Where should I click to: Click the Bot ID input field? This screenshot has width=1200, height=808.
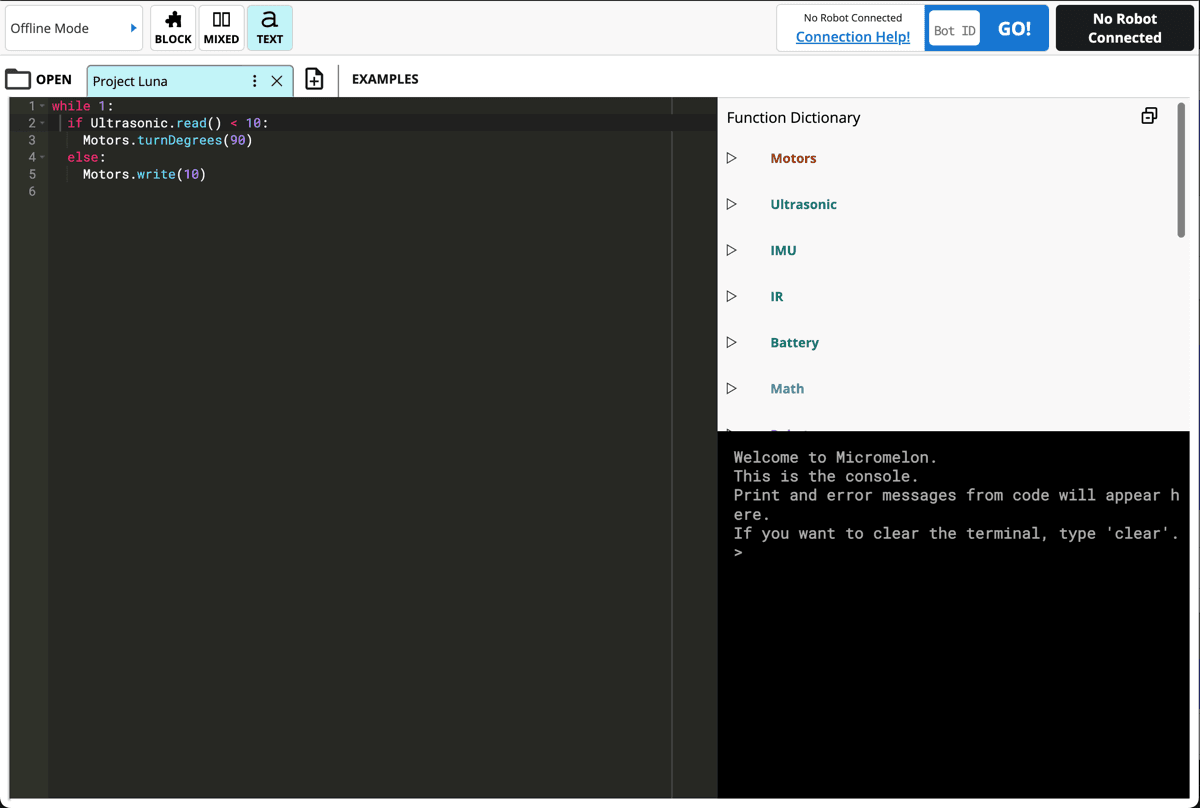(x=953, y=28)
